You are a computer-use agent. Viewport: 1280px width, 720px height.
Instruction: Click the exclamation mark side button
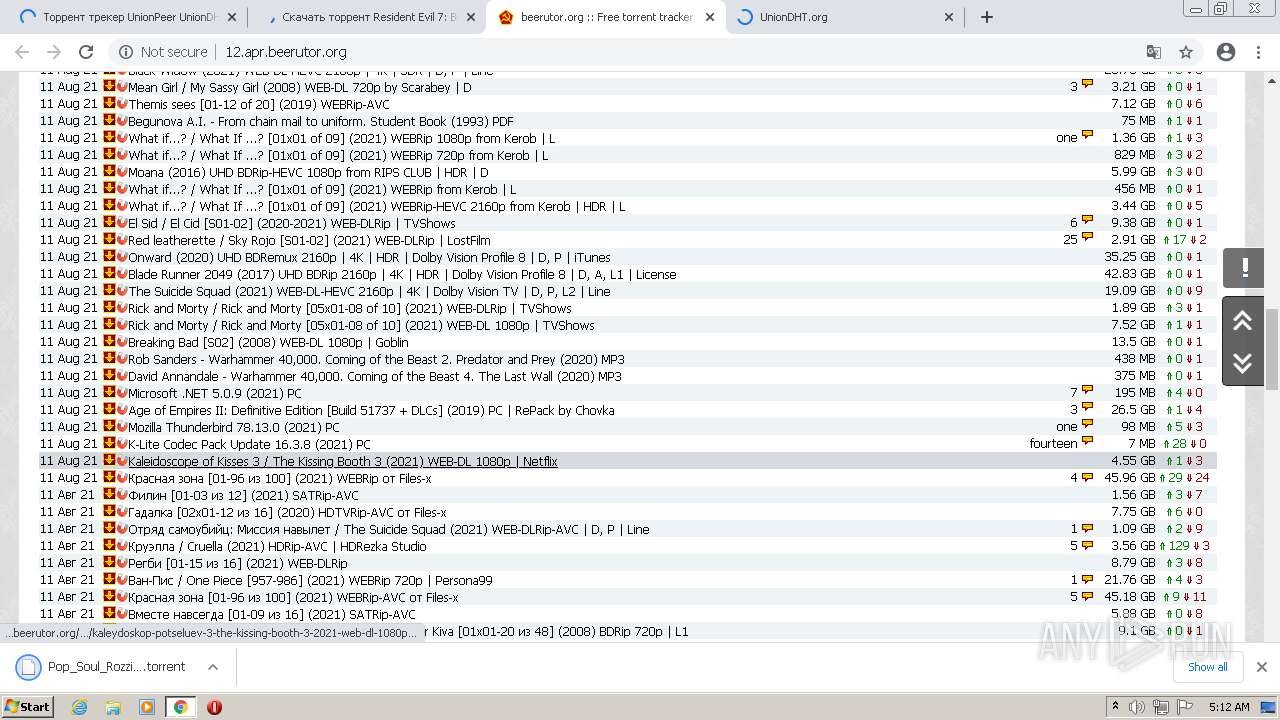pyautogui.click(x=1243, y=267)
